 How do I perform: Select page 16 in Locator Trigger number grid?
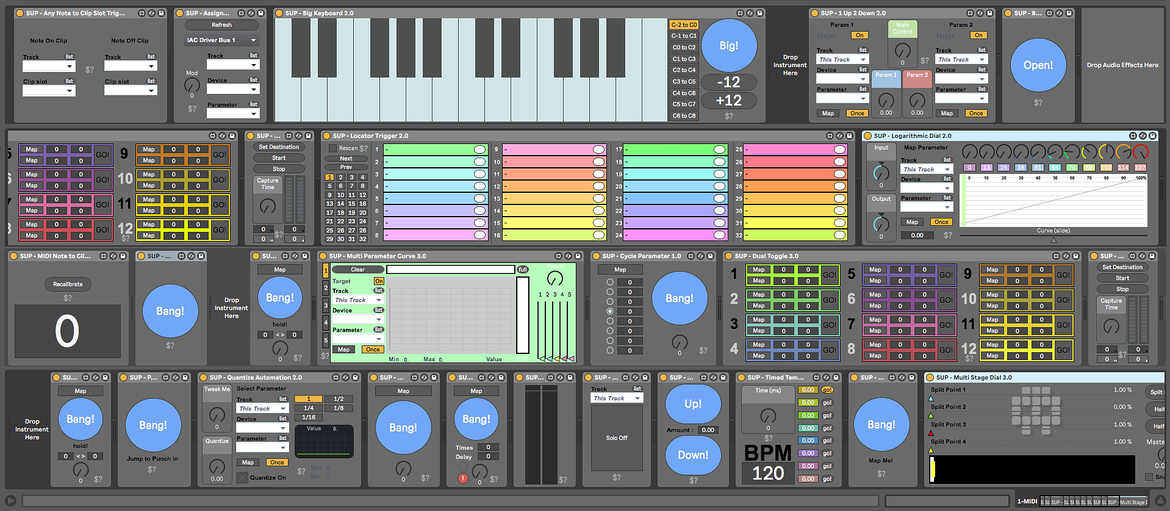363,203
